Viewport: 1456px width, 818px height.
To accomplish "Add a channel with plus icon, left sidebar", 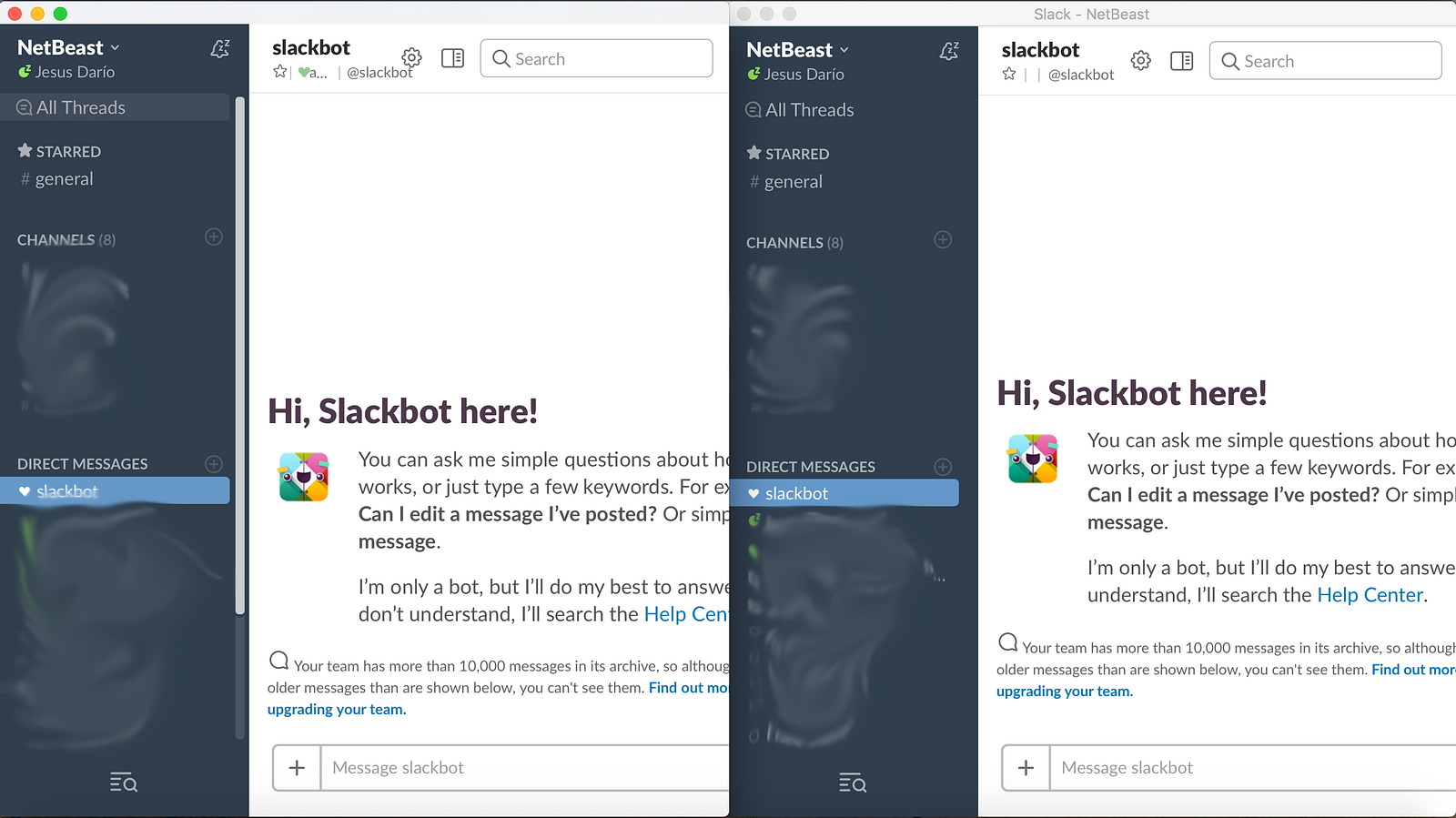I will 214,237.
